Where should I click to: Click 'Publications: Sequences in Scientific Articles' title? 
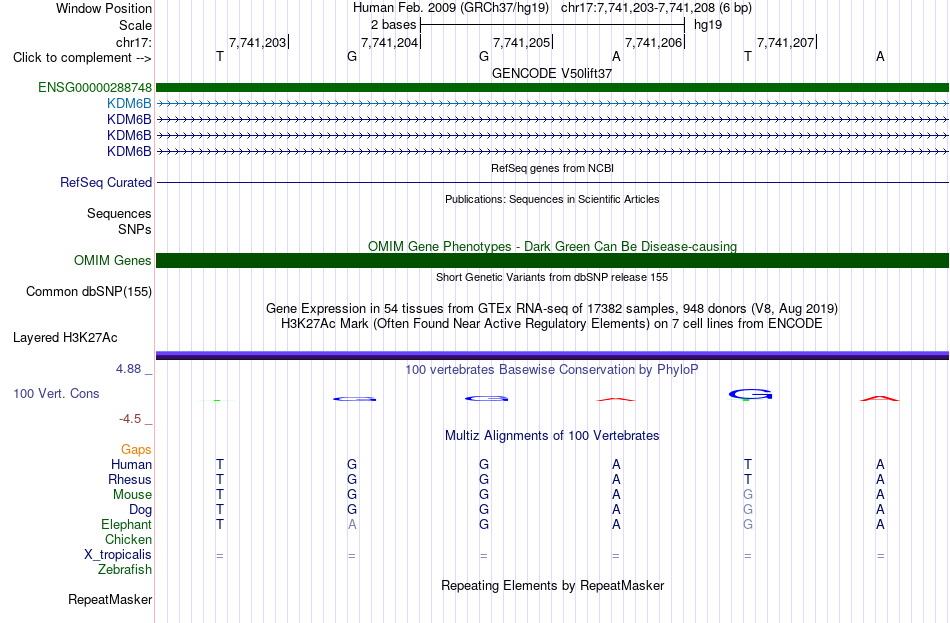click(x=552, y=199)
